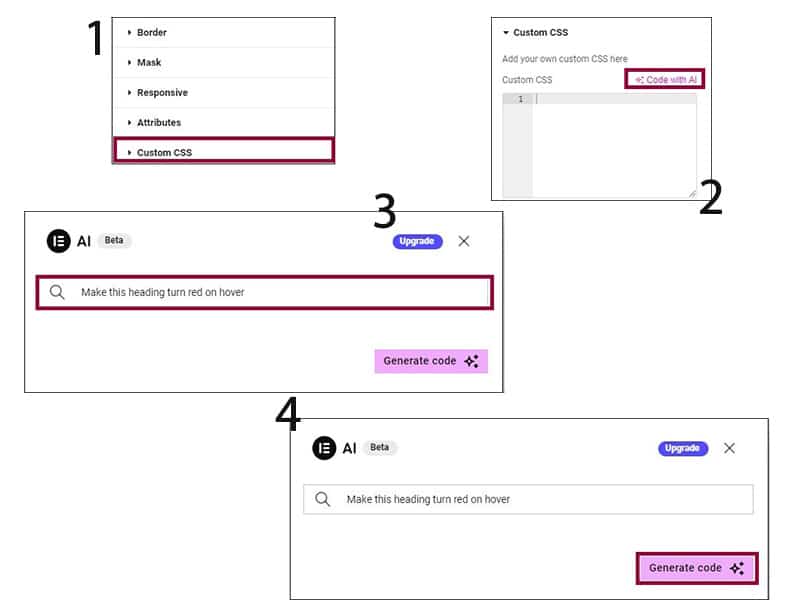Click search icon in highlighted prompt field
The image size is (800, 600).
57,292
